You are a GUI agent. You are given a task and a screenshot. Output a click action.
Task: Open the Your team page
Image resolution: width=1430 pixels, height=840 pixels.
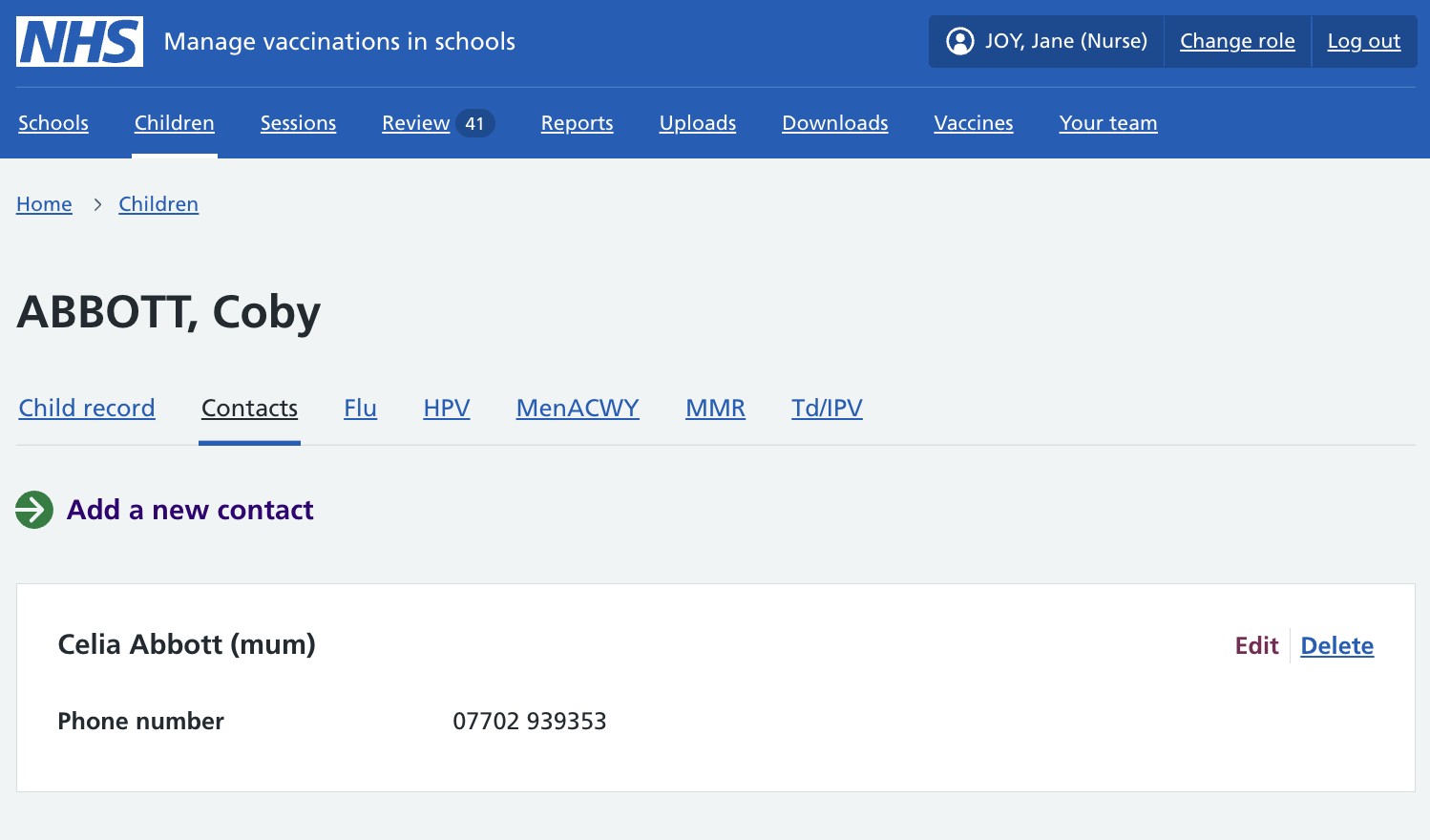1108,123
